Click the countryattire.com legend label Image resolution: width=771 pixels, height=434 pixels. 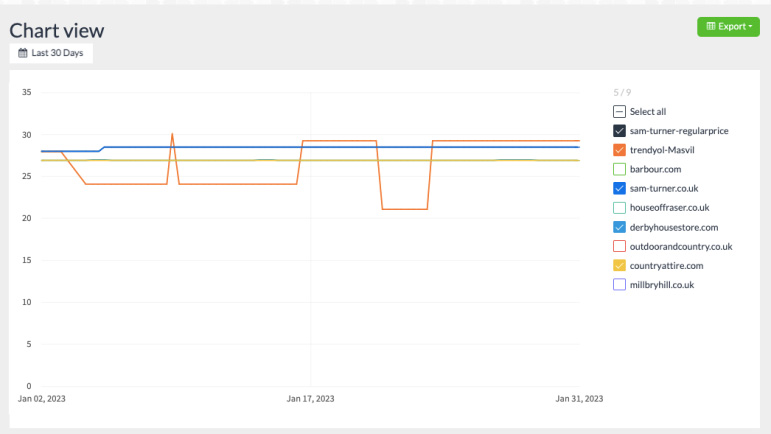tap(667, 265)
